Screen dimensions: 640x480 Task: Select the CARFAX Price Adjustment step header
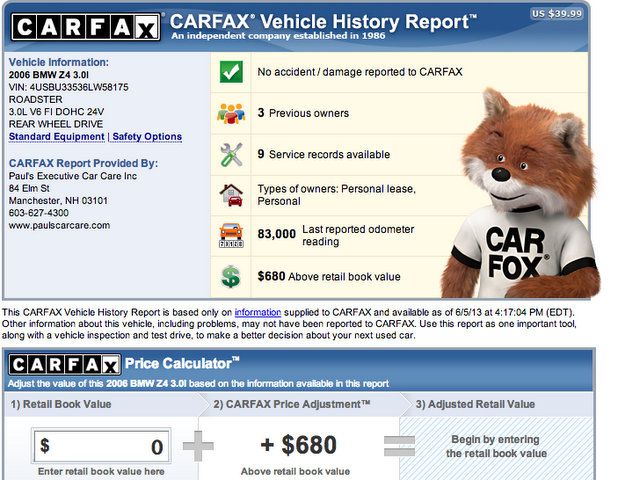(x=292, y=404)
